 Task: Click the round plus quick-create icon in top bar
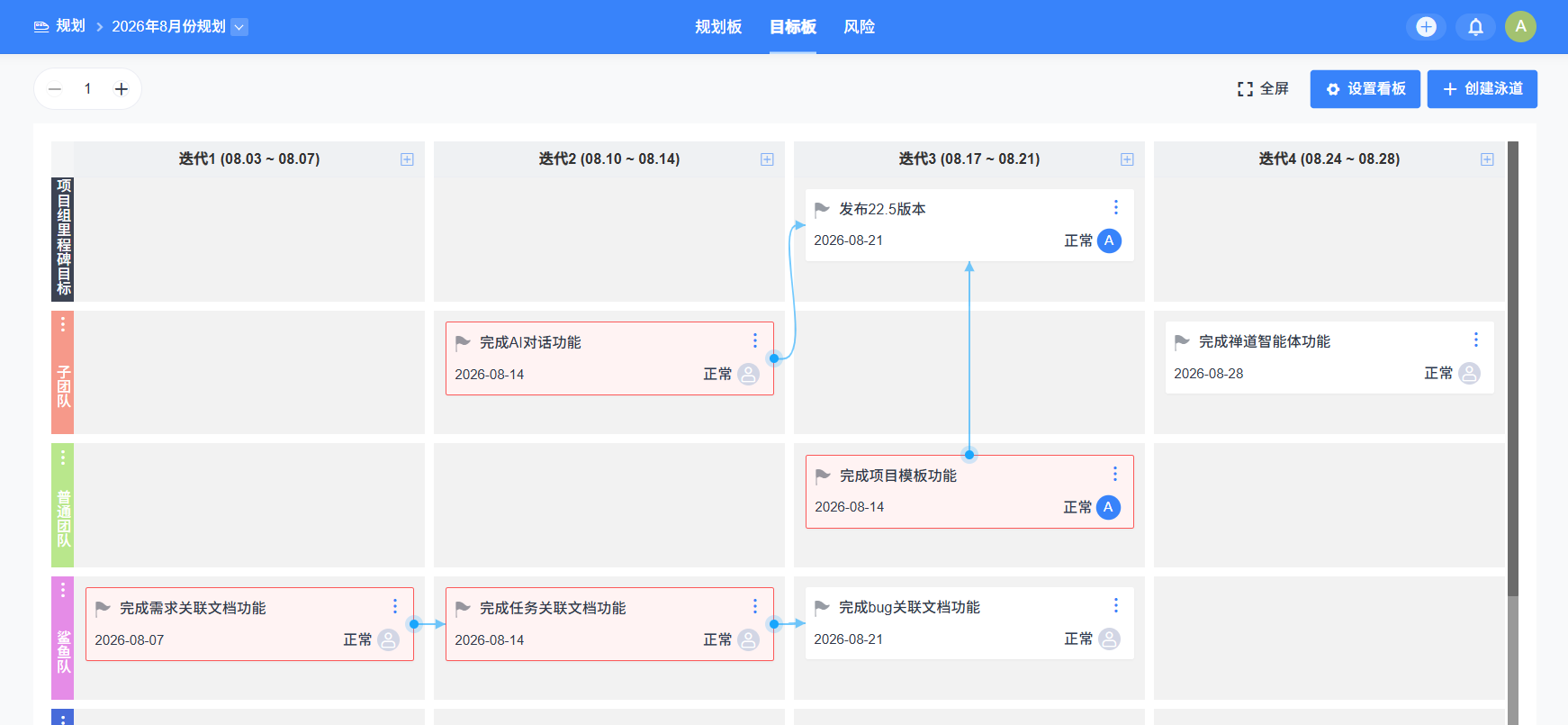tap(1426, 27)
